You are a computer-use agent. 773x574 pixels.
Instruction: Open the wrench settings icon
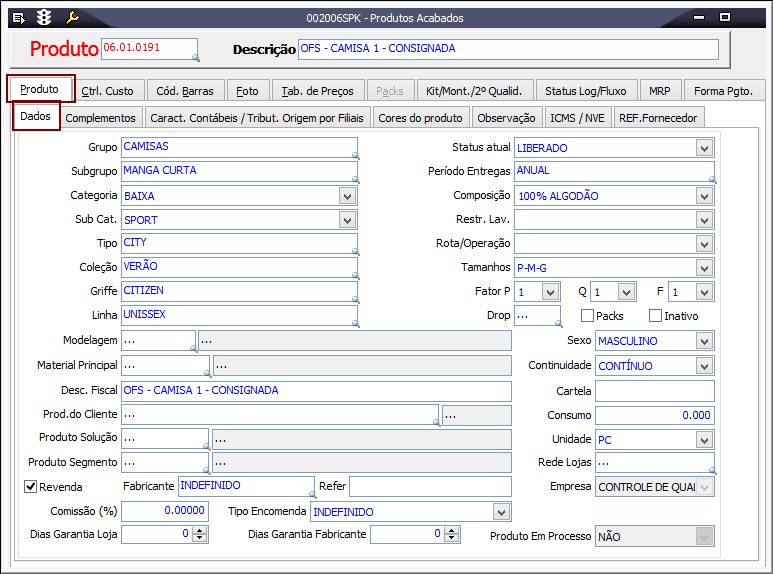(x=71, y=18)
